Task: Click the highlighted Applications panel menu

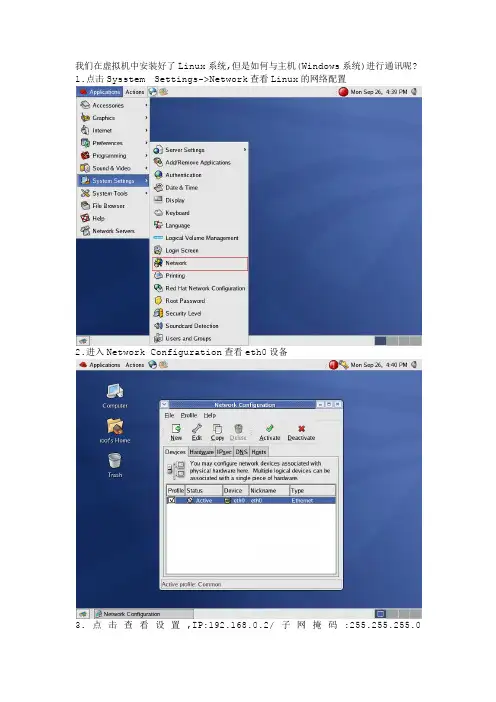Action: [x=100, y=92]
